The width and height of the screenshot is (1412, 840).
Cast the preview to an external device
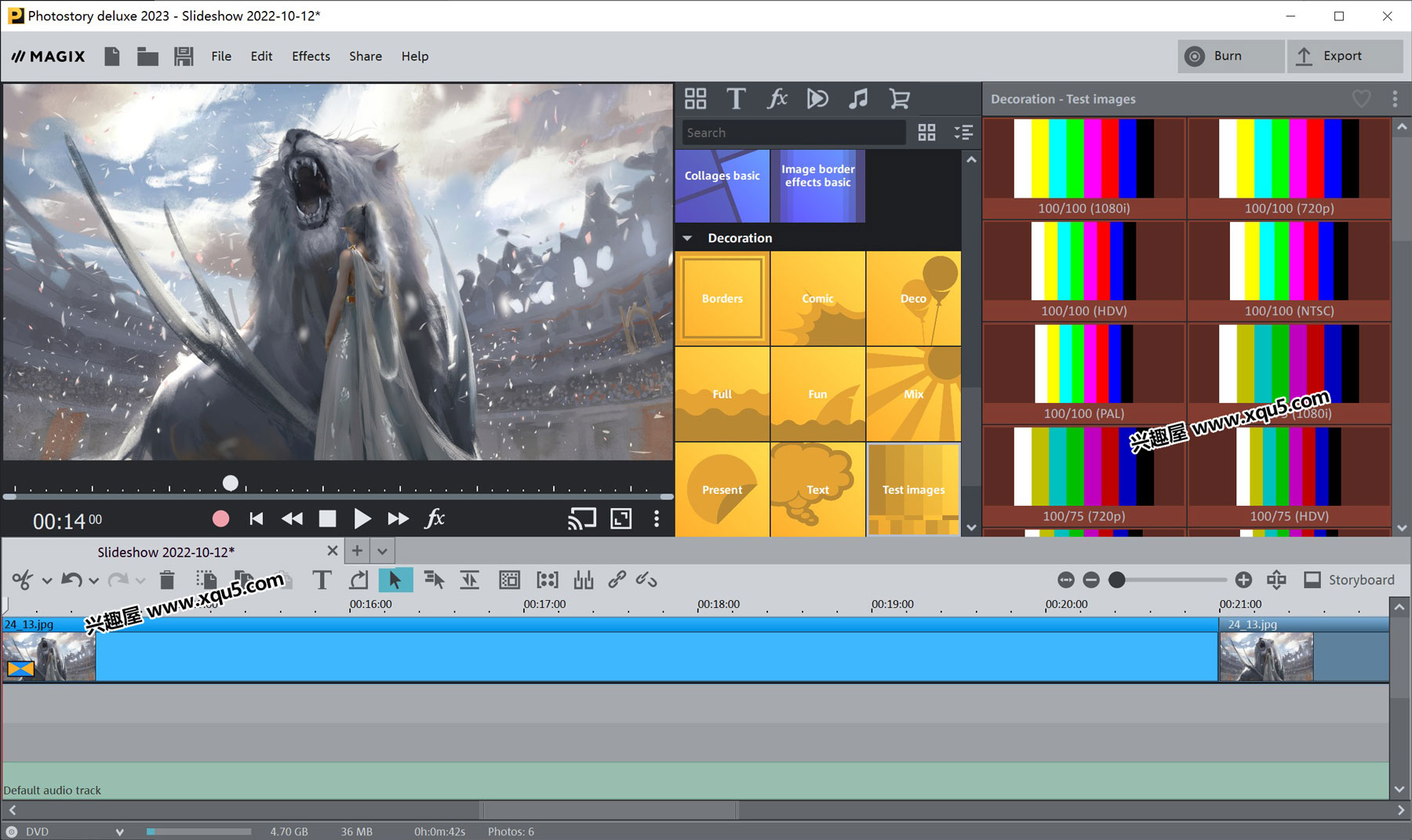582,518
